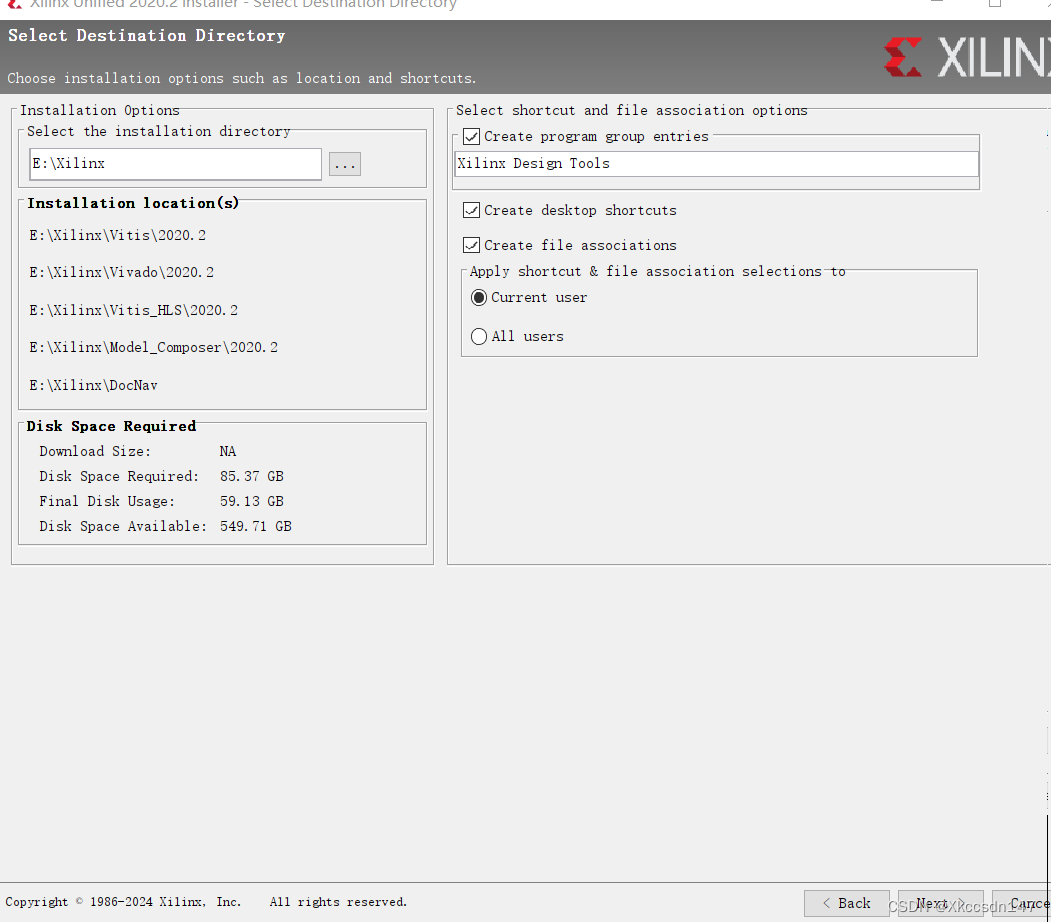Toggle Create desktop shortcuts checkbox
This screenshot has width=1051, height=922.
point(471,210)
